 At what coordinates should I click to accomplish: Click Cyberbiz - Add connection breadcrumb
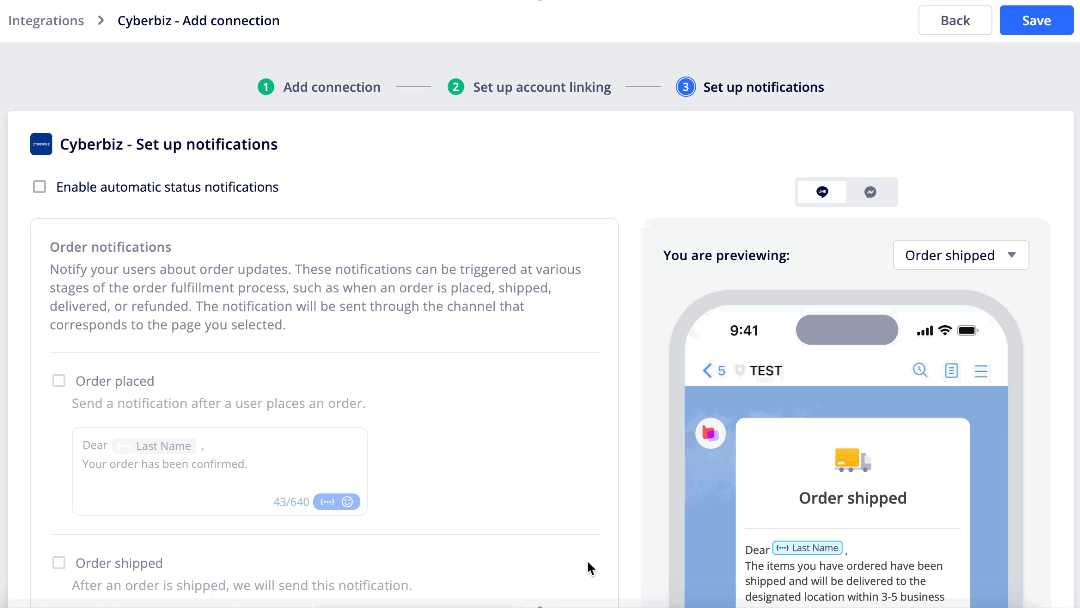(198, 21)
